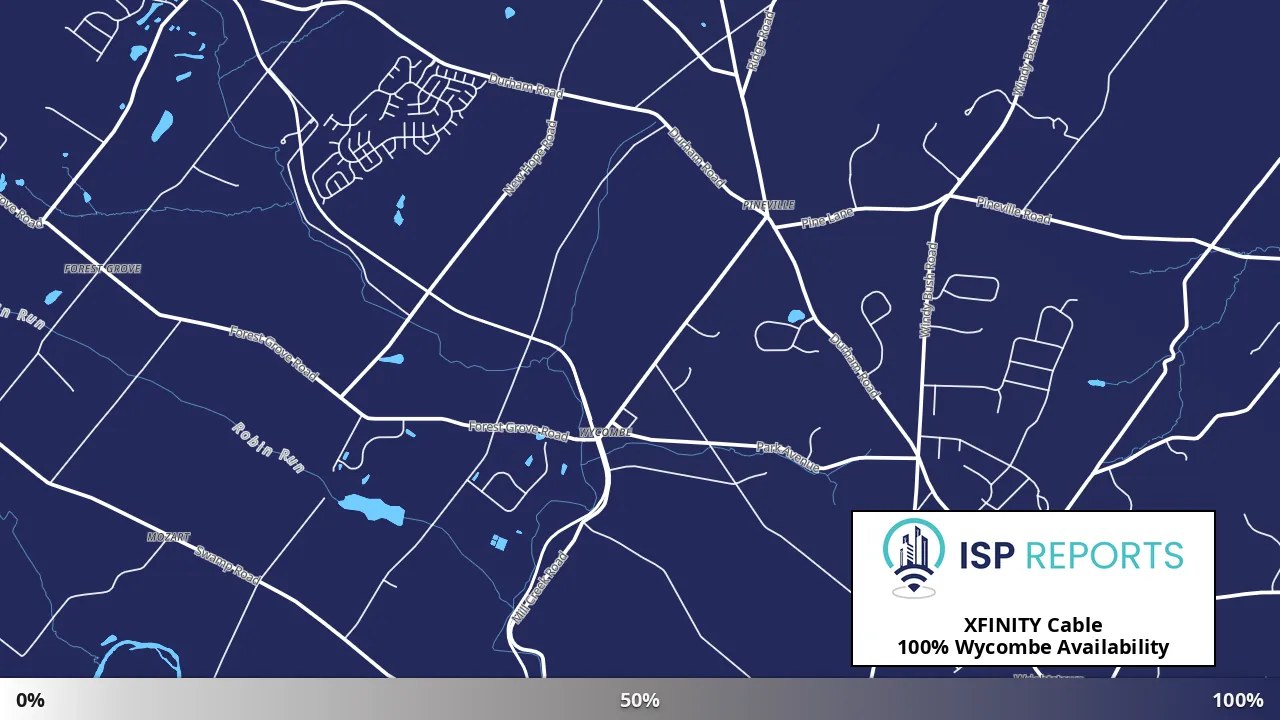1280x720 pixels.
Task: Click the Pineville Road label
Action: [x=1014, y=210]
